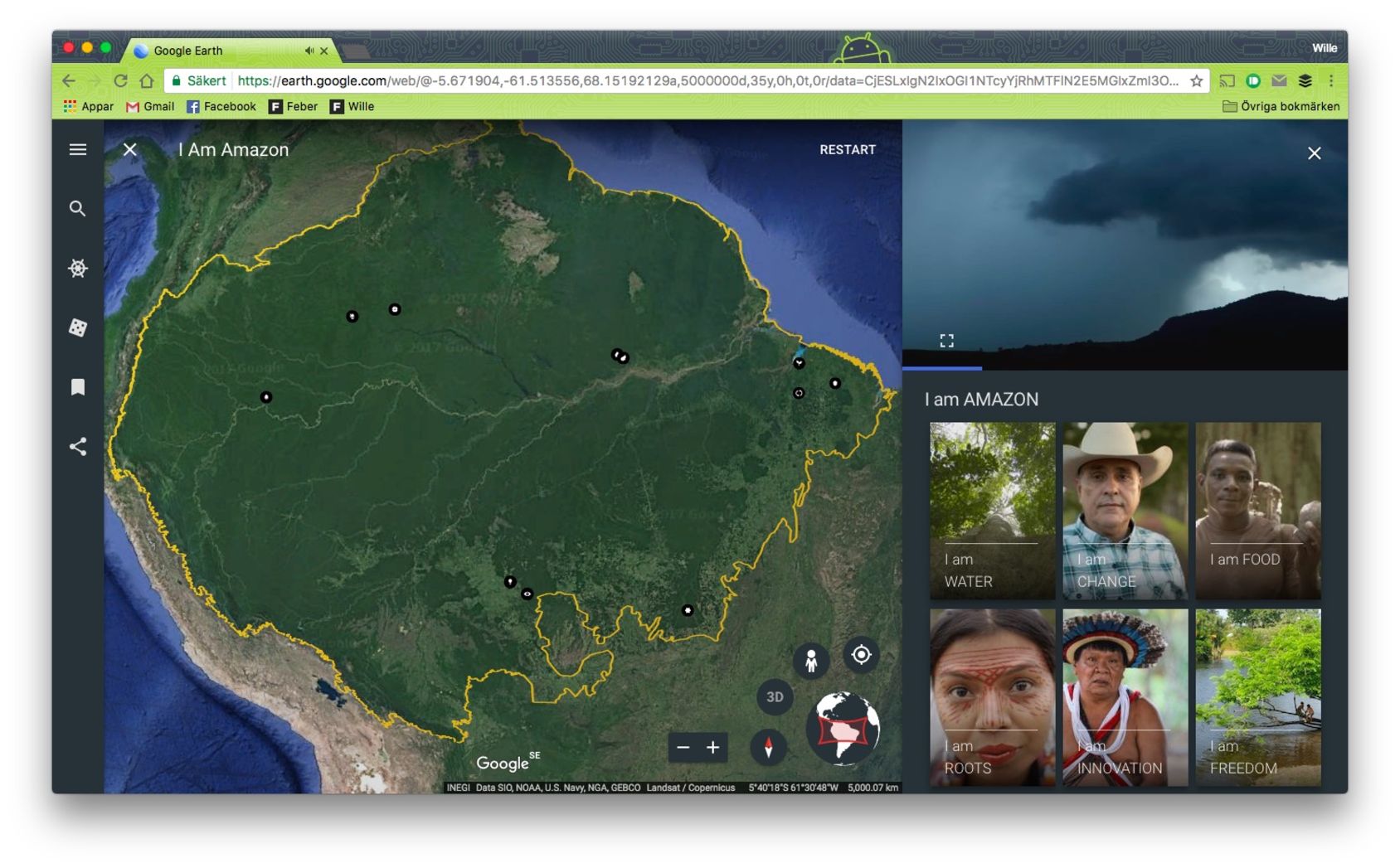1400x868 pixels.
Task: Open the I am INNOVATION card
Action: click(1125, 697)
